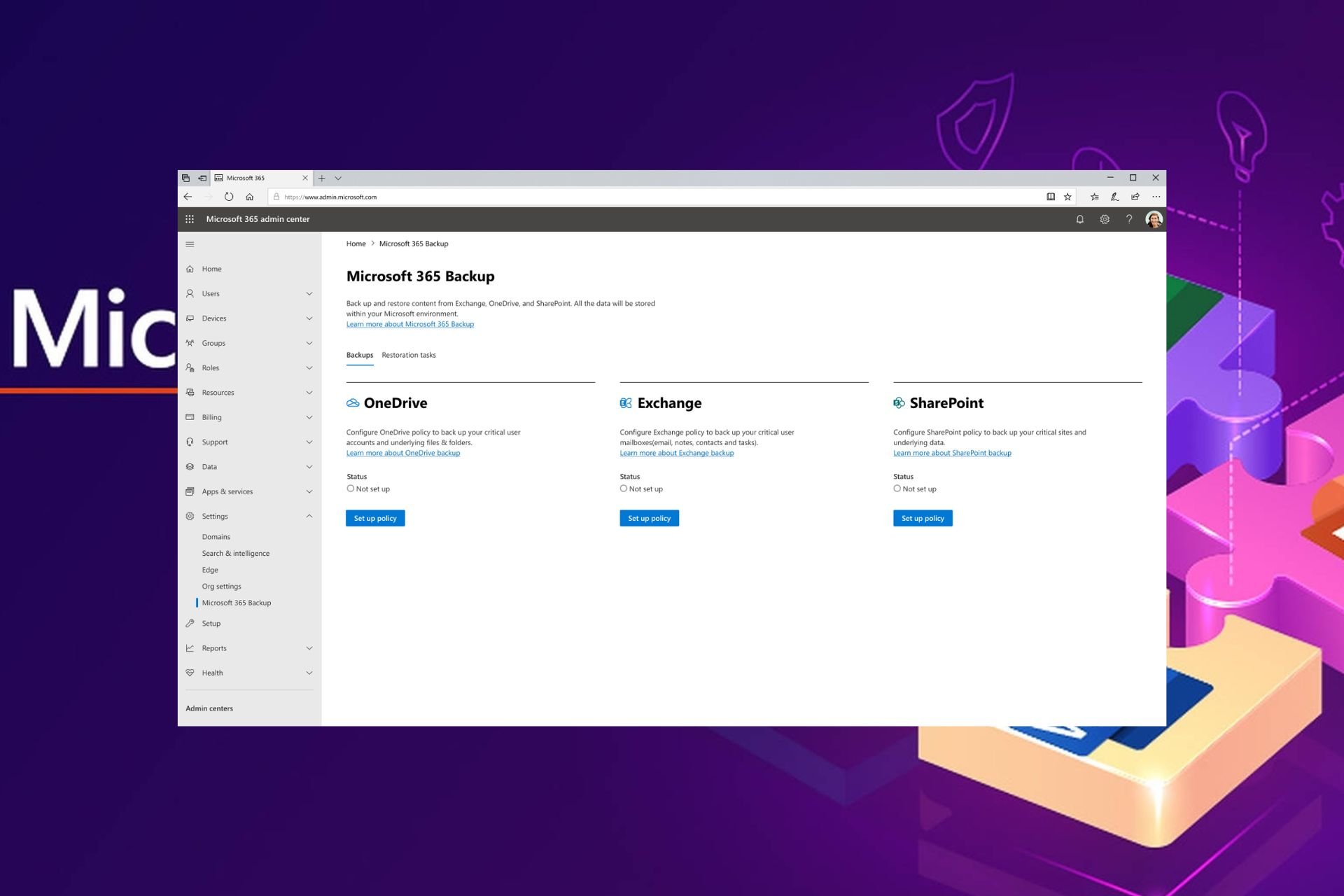Image resolution: width=1344 pixels, height=896 pixels.
Task: Switch to Restoration tasks tab
Action: 409,356
